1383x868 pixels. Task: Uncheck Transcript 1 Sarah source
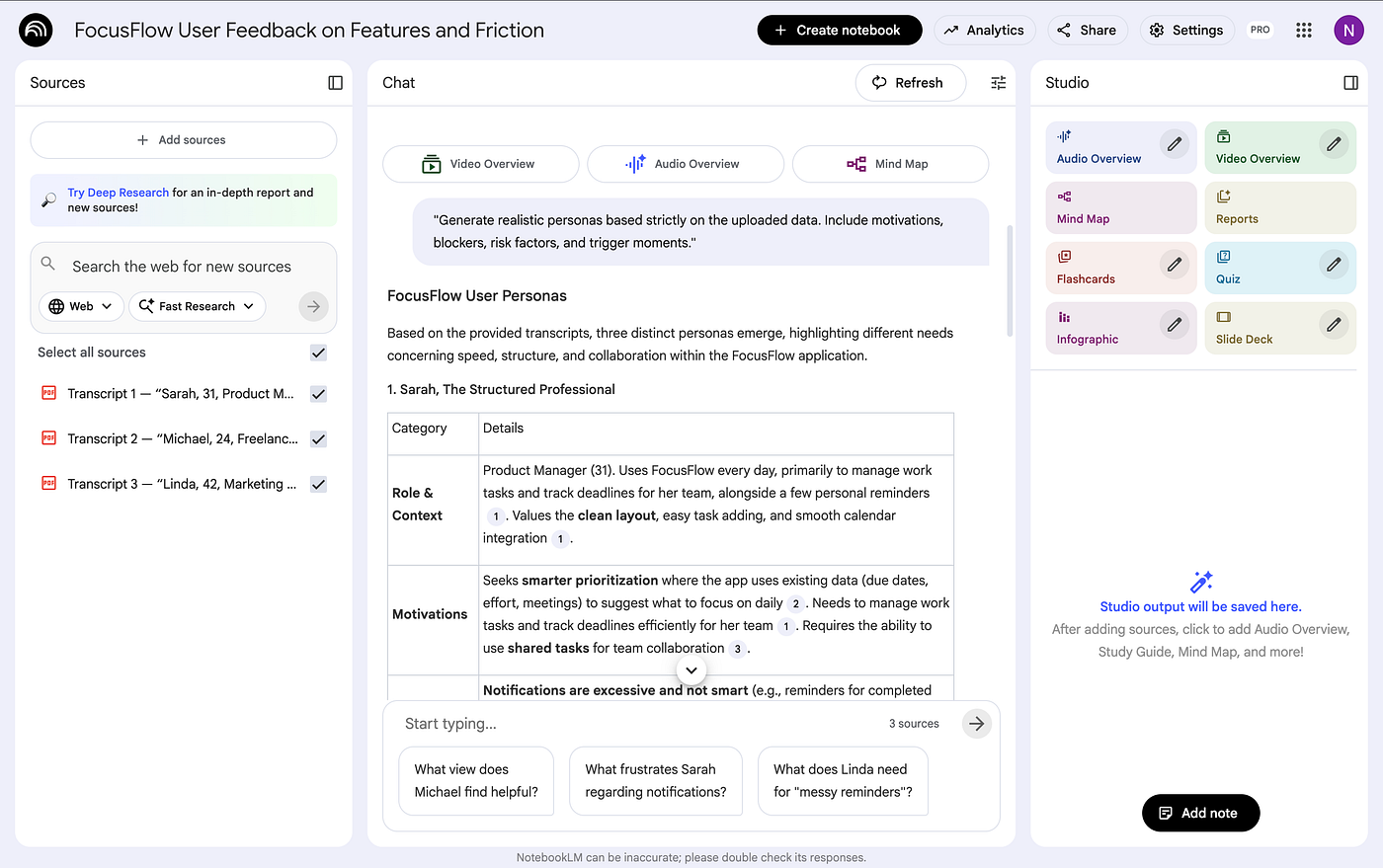(x=318, y=394)
